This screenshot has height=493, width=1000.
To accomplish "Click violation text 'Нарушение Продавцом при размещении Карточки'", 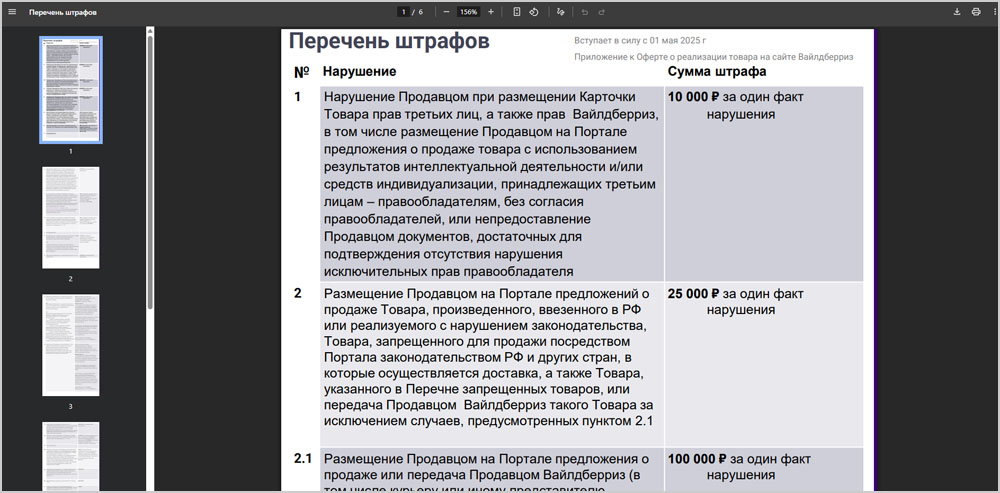I will pos(480,98).
